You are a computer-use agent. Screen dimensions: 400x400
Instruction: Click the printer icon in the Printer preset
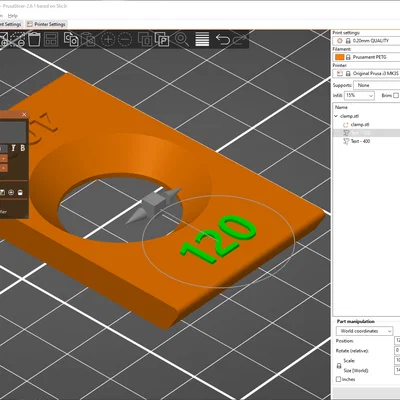pos(340,73)
